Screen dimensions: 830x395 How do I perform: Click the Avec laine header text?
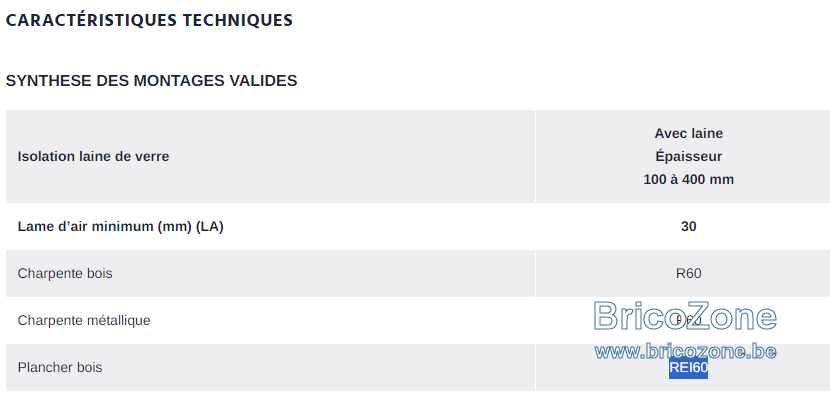[x=688, y=133]
